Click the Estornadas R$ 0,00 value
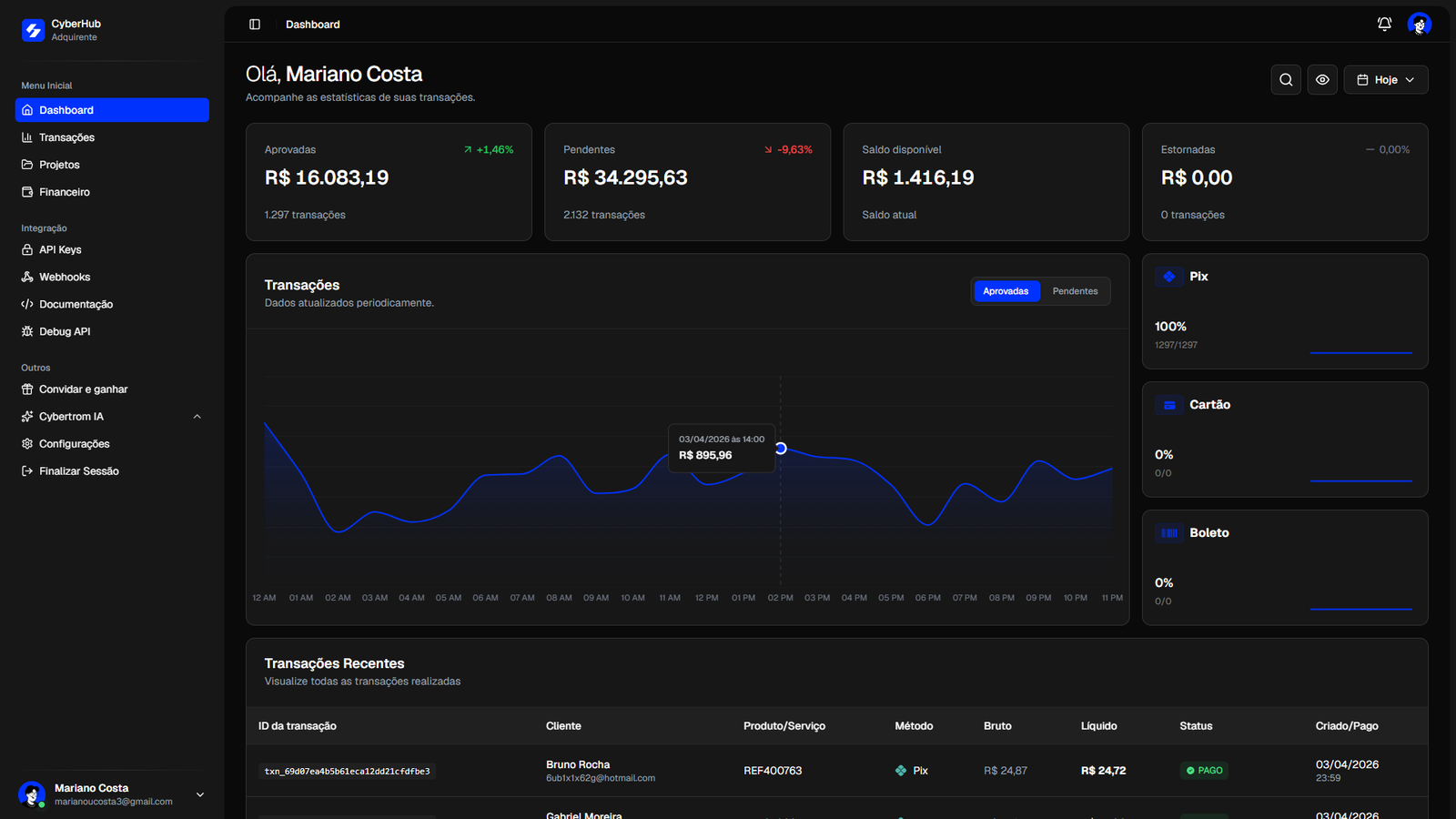 pos(1197,177)
